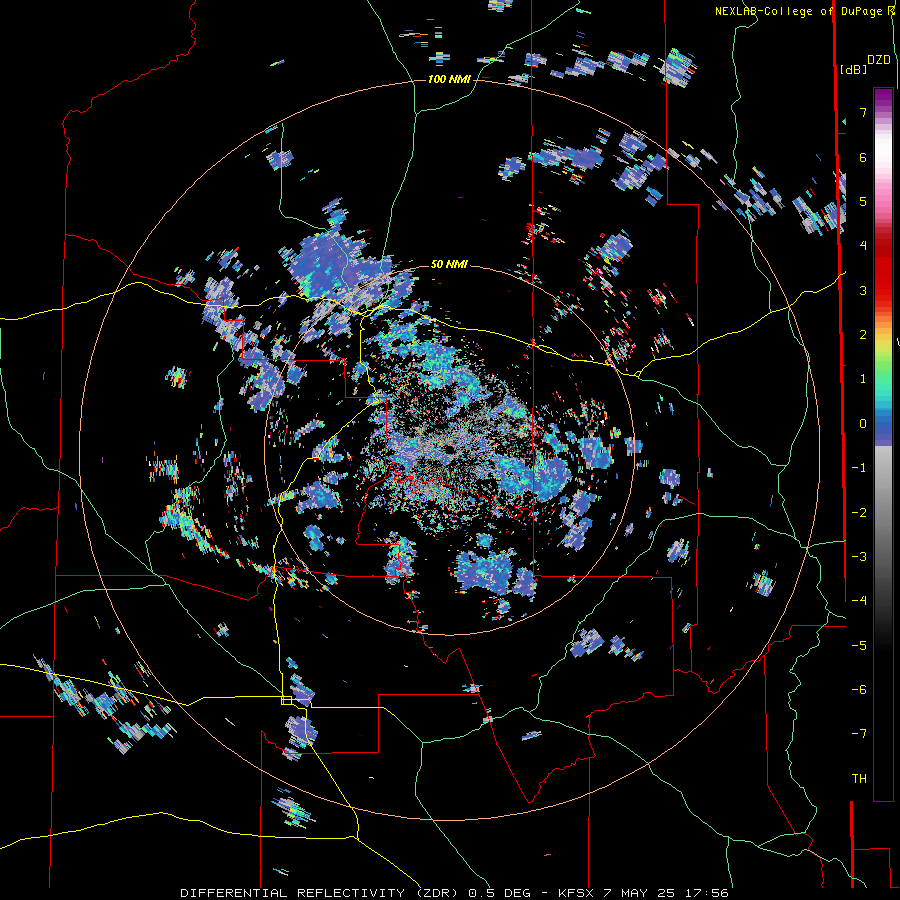This screenshot has width=900, height=900.
Task: Select the 2 value on the scale
Action: [x=863, y=335]
